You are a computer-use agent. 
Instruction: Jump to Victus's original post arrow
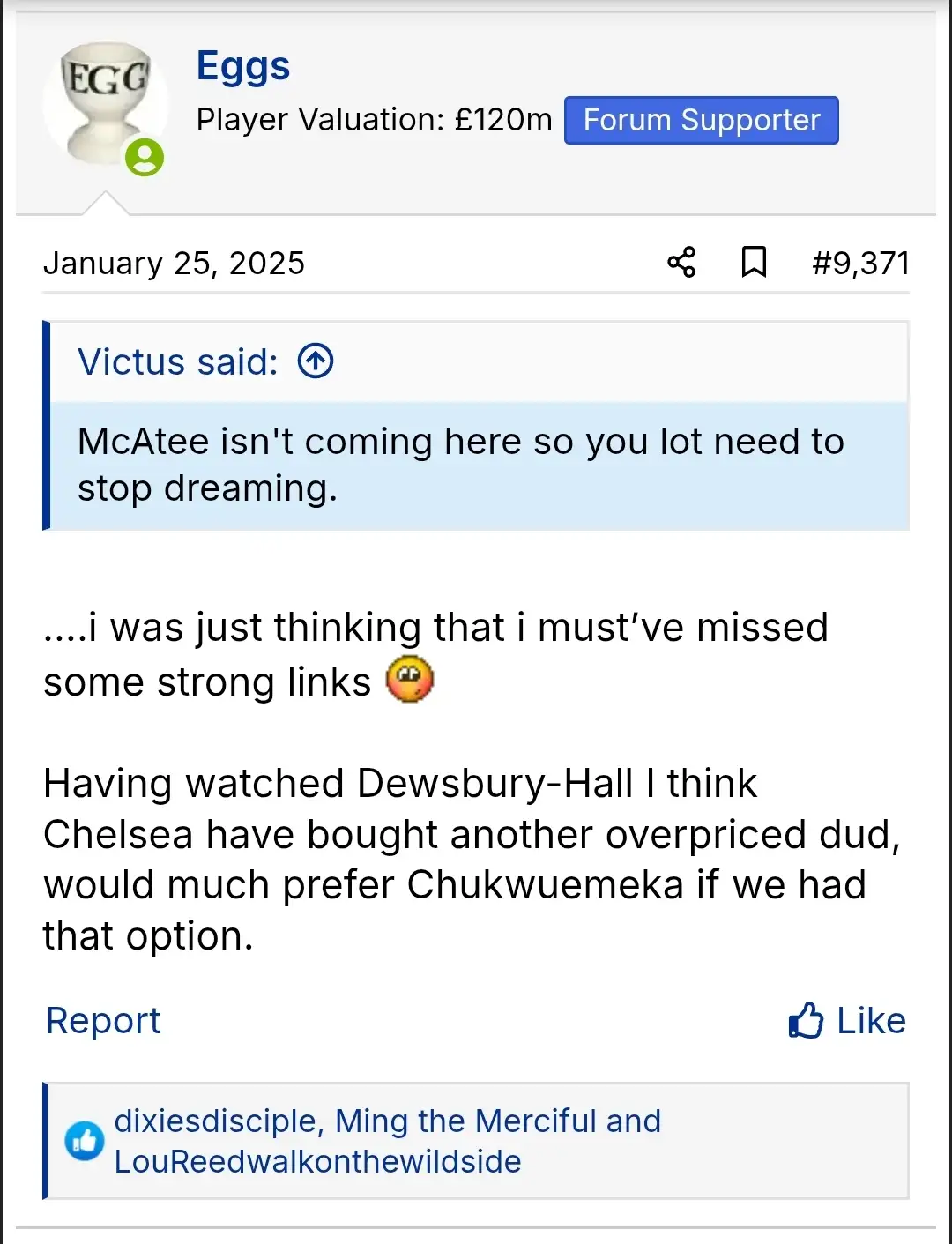[316, 361]
